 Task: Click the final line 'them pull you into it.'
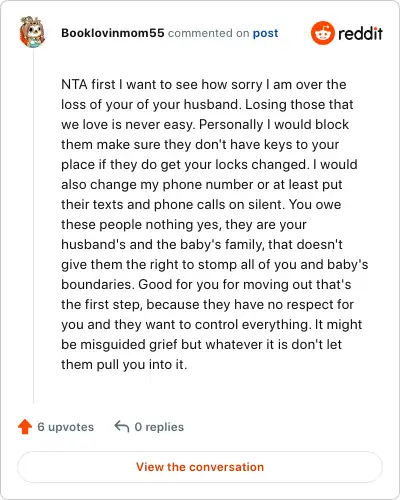(124, 364)
